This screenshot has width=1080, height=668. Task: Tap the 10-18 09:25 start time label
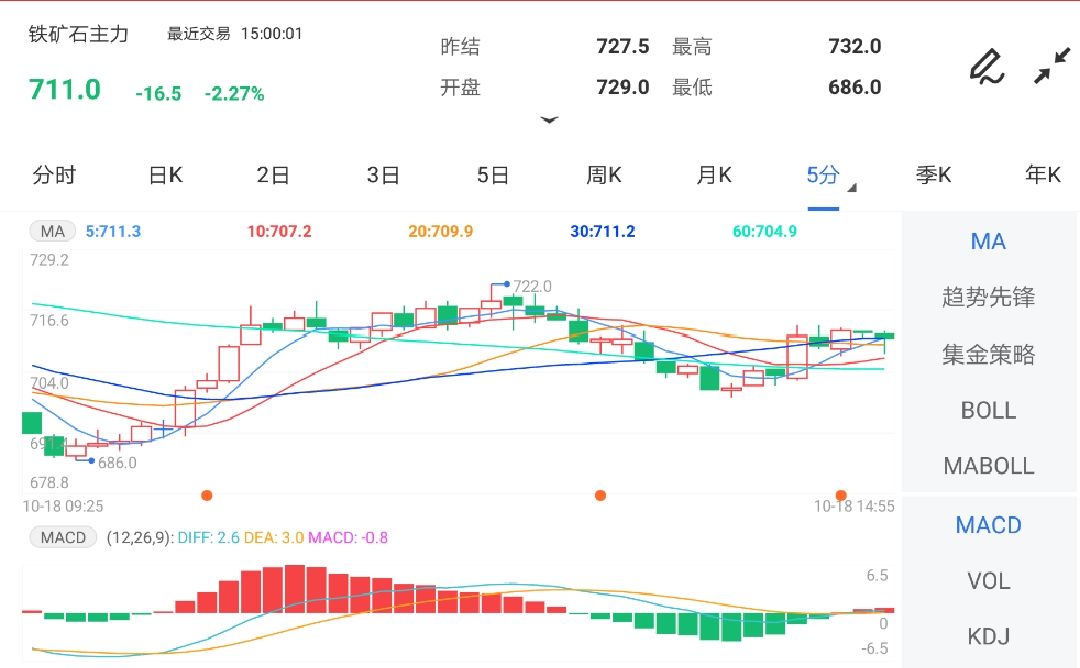tap(63, 506)
